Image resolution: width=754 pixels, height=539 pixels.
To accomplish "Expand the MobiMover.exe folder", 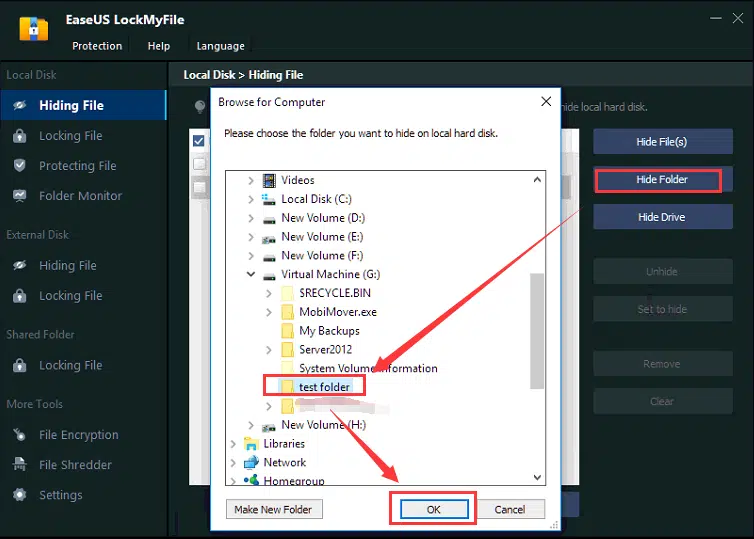I will pyautogui.click(x=269, y=312).
